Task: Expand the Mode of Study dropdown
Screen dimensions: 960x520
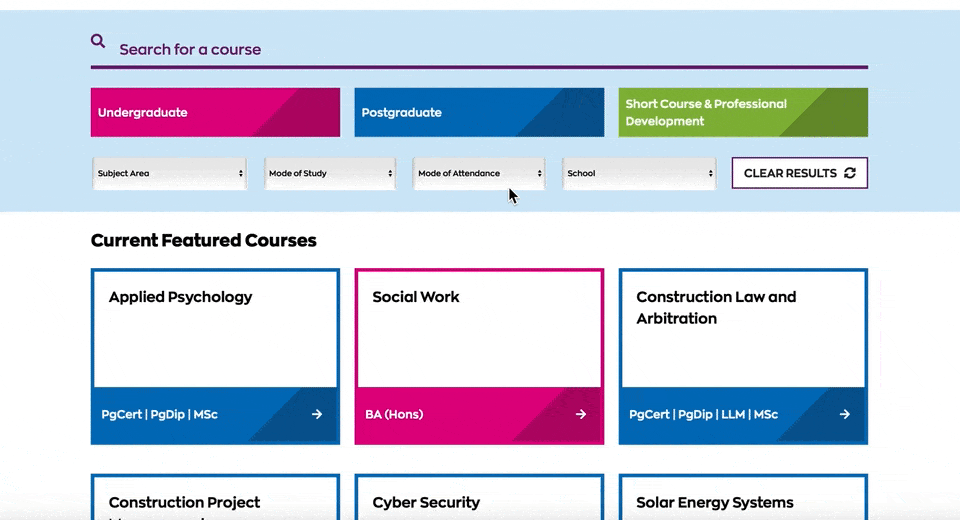Action: 330,173
